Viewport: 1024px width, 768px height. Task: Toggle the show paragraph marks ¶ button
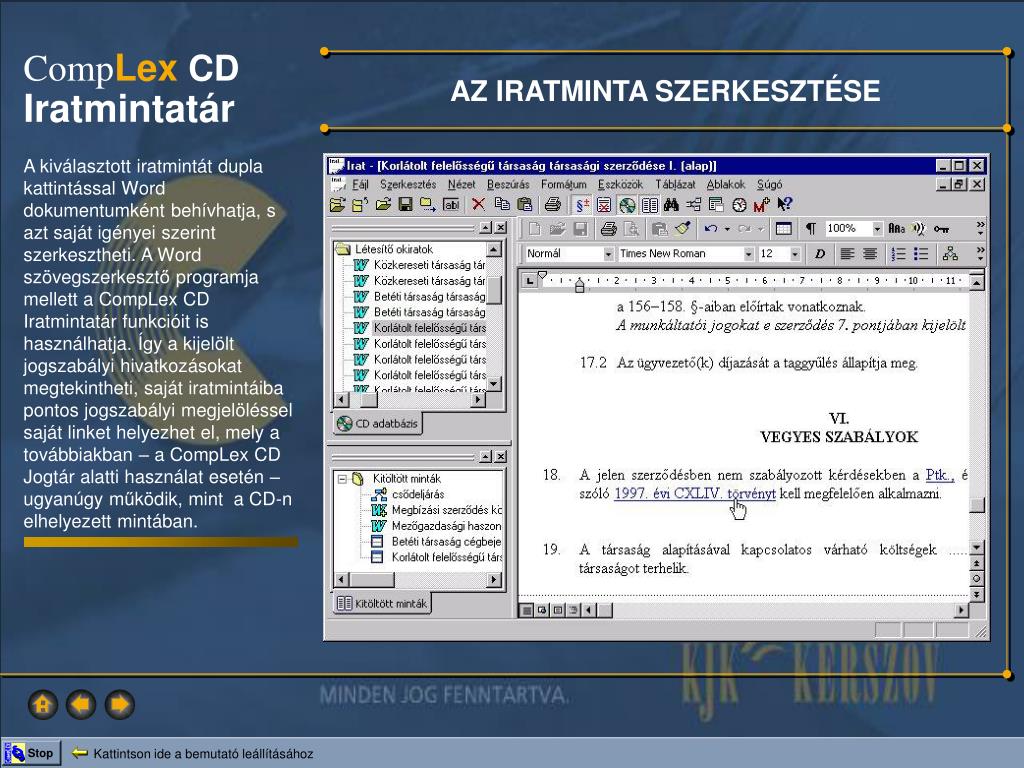point(810,229)
